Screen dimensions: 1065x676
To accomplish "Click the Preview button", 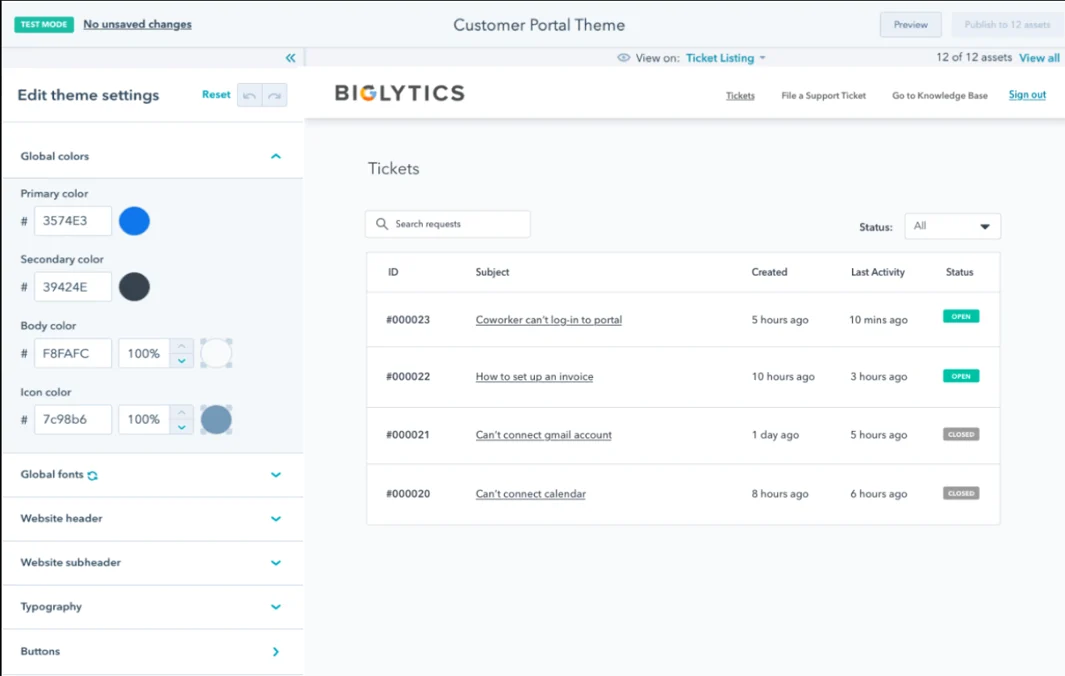I will coord(910,24).
